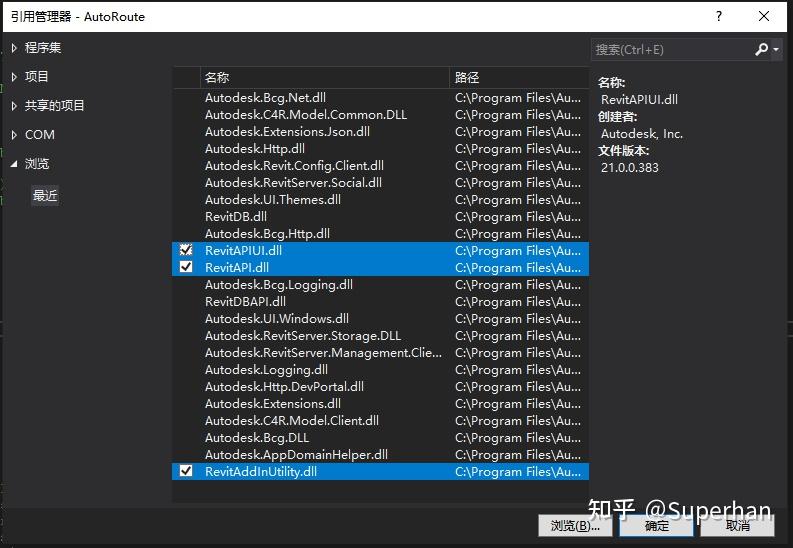
Task: Close the 引用管理器 dialog
Action: click(764, 16)
